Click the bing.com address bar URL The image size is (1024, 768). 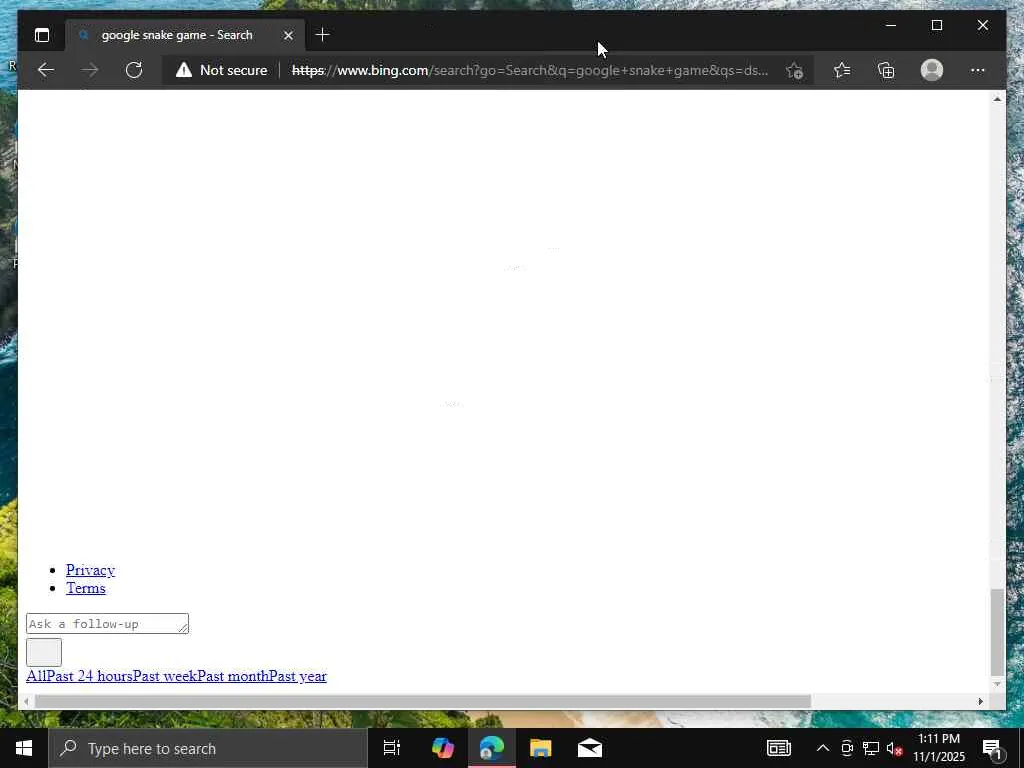[x=530, y=70]
